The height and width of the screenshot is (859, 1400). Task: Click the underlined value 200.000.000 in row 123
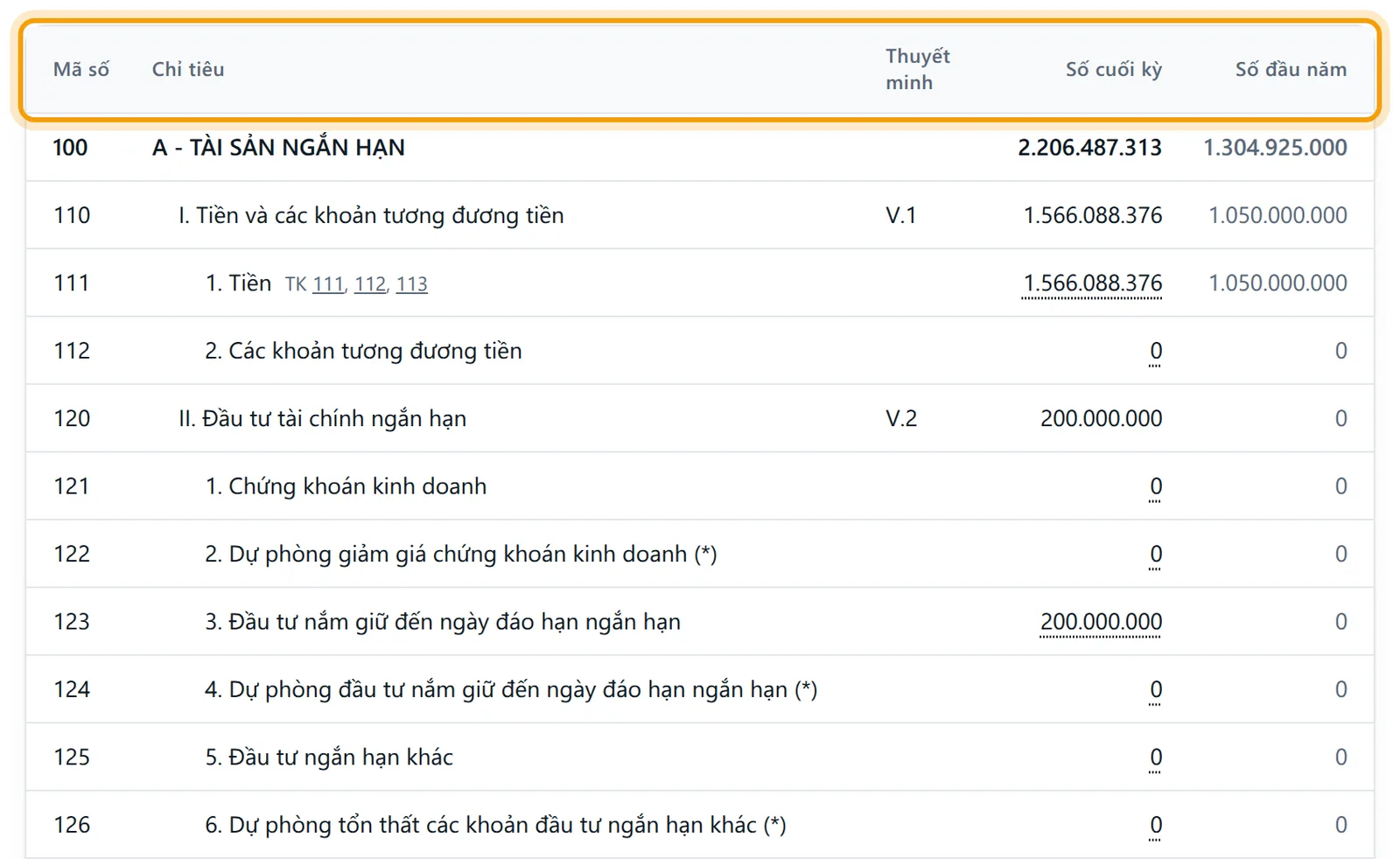pos(1101,622)
